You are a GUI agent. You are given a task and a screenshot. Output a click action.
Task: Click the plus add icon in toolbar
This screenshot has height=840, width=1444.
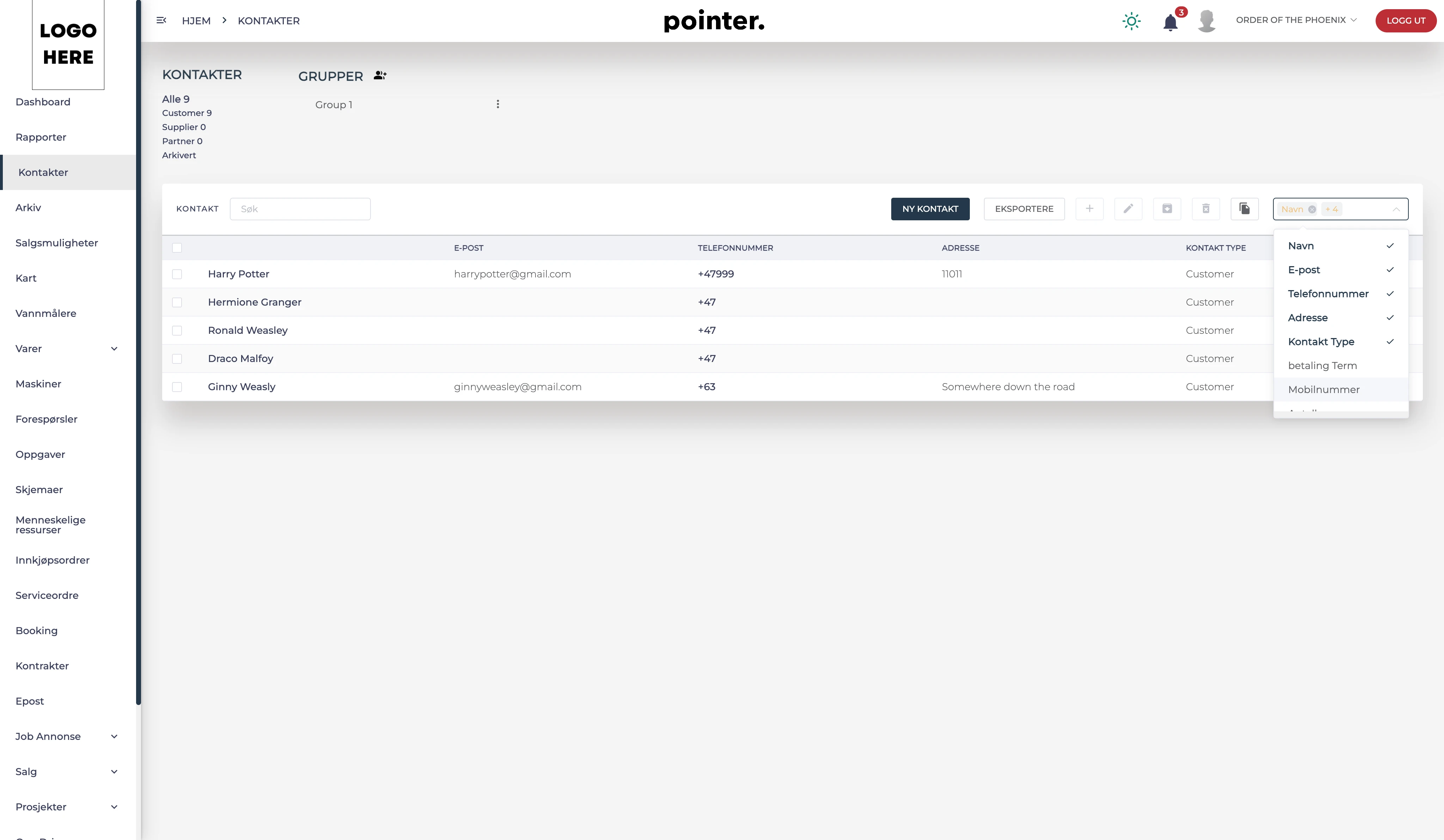tap(1089, 209)
